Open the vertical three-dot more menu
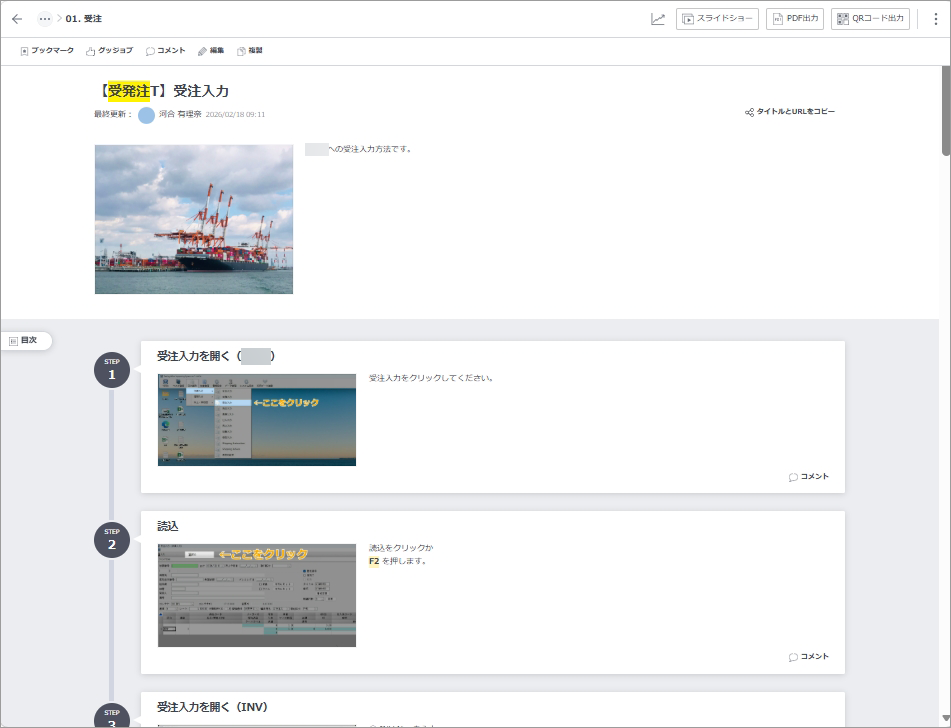The image size is (951, 728). [935, 19]
